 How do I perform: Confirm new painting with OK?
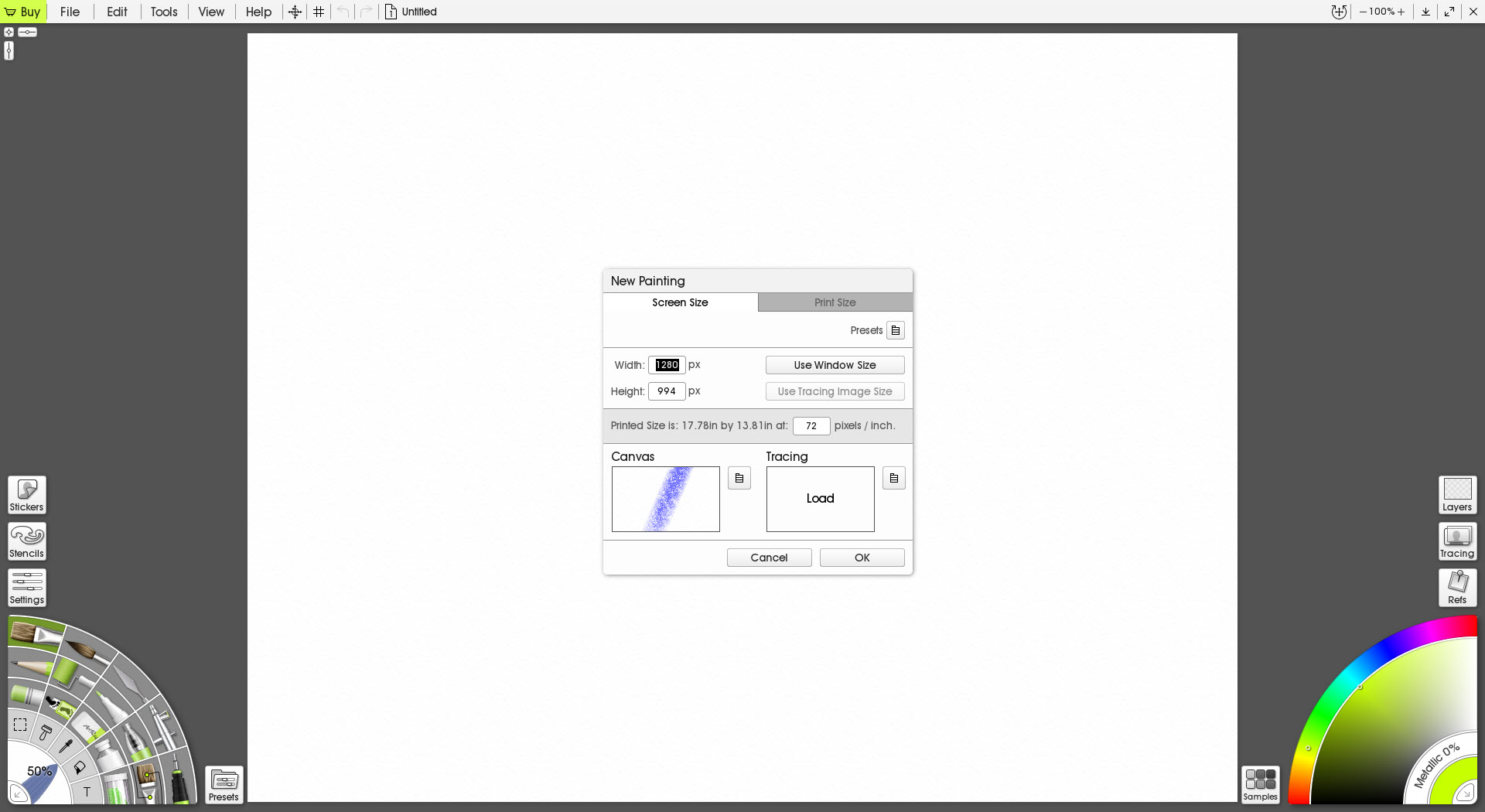pos(862,558)
